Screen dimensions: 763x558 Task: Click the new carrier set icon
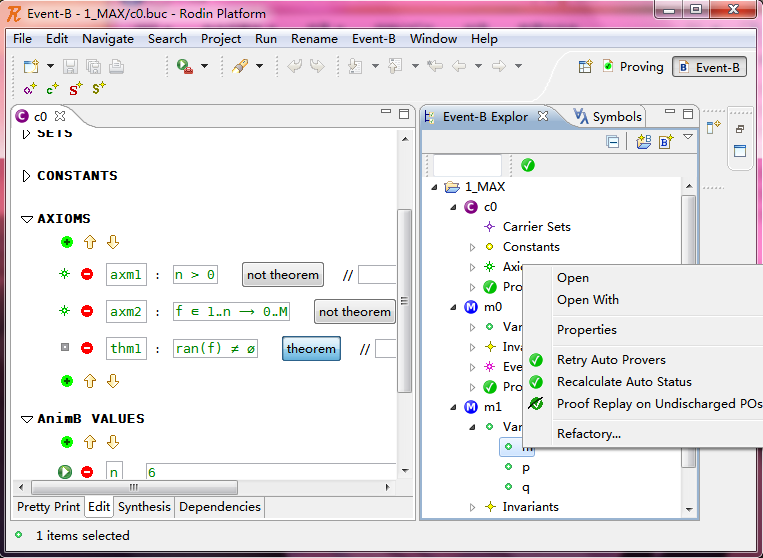[30, 89]
